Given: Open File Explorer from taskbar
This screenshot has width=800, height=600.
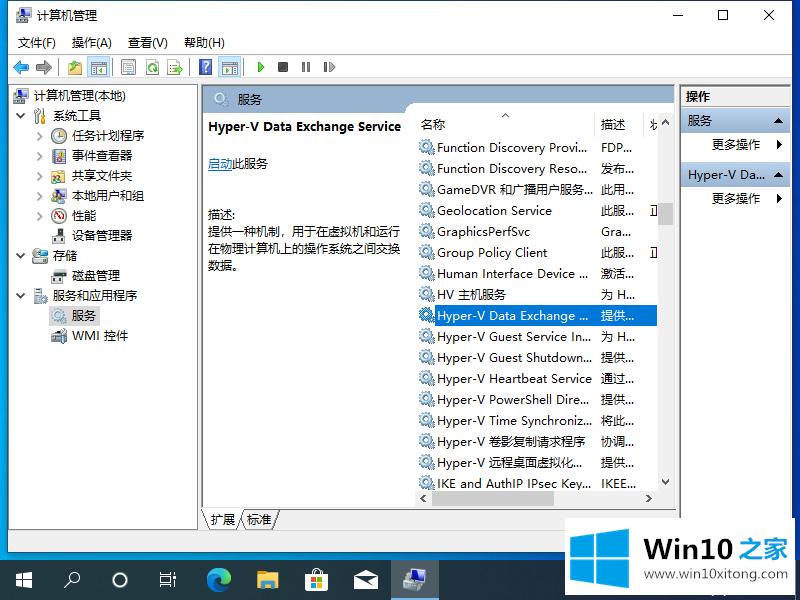Looking at the screenshot, I should click(x=267, y=580).
